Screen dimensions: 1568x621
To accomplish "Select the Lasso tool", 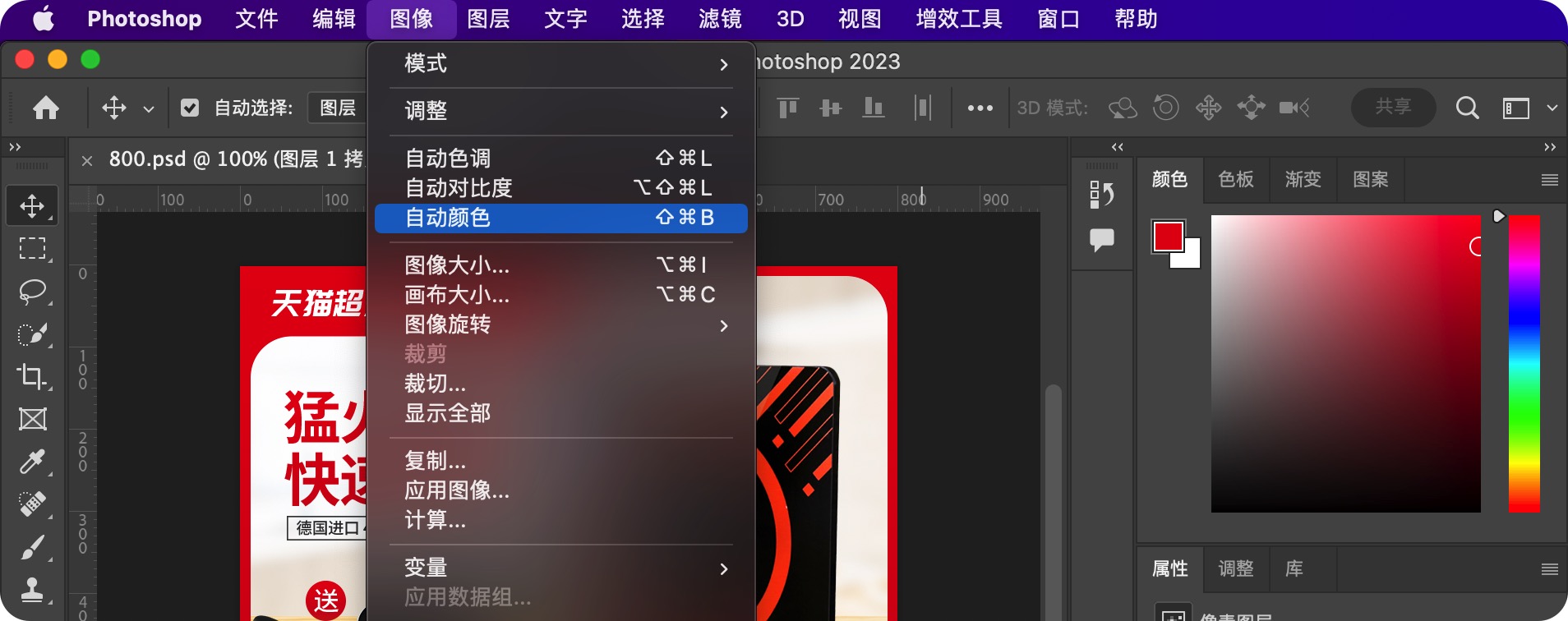I will 33,291.
